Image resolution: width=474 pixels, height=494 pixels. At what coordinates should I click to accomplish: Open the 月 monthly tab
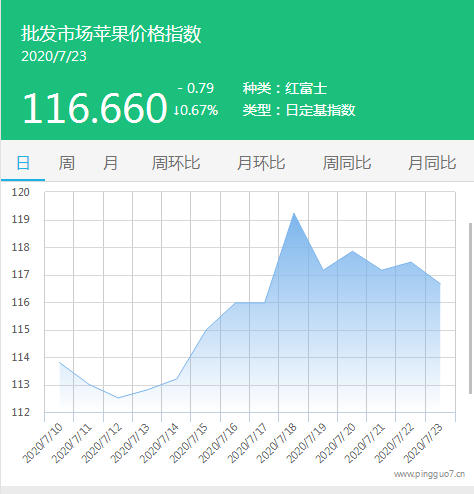(110, 163)
